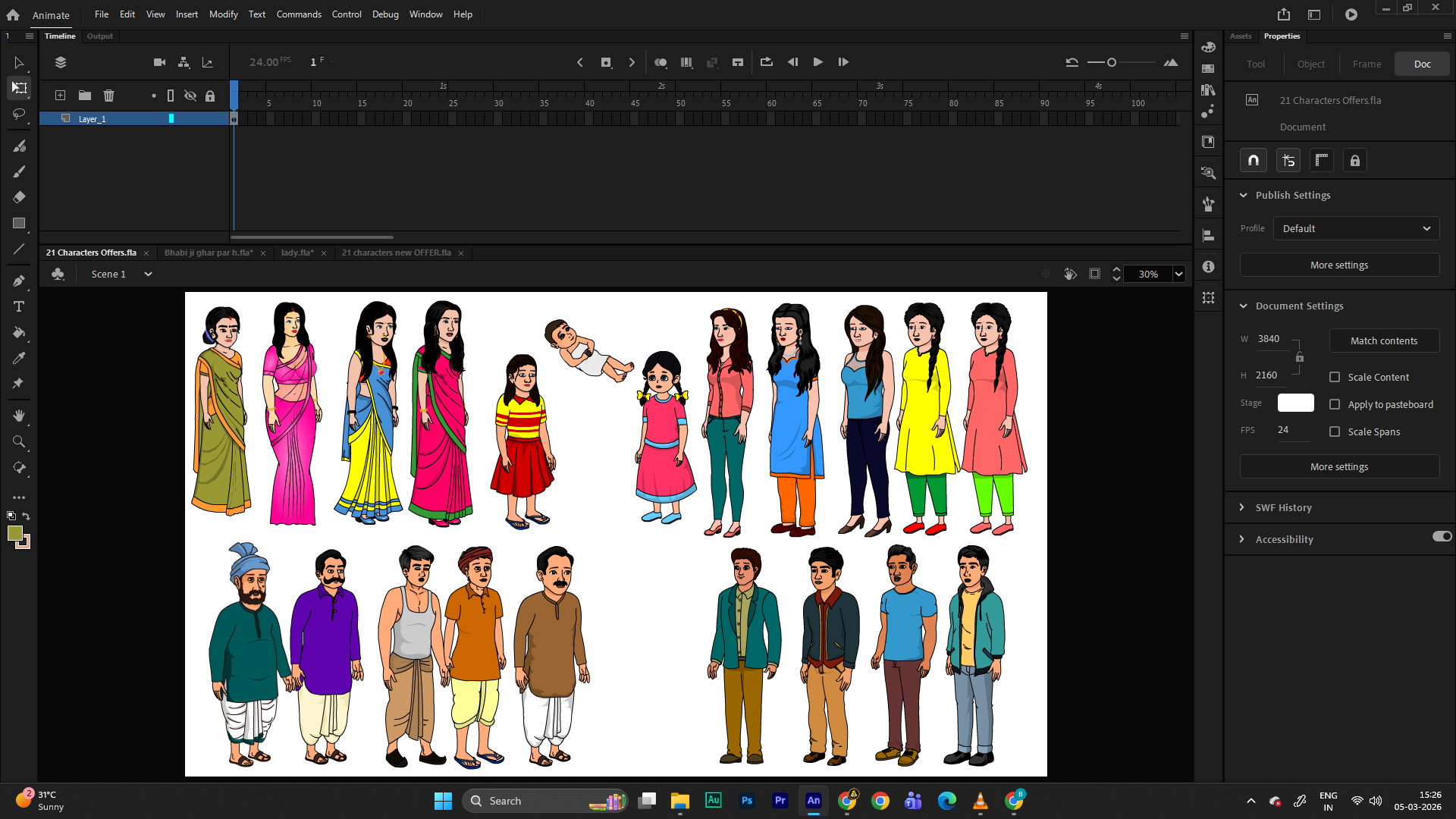This screenshot has width=1456, height=819.
Task: Enable the Scale Content checkbox
Action: [1335, 377]
